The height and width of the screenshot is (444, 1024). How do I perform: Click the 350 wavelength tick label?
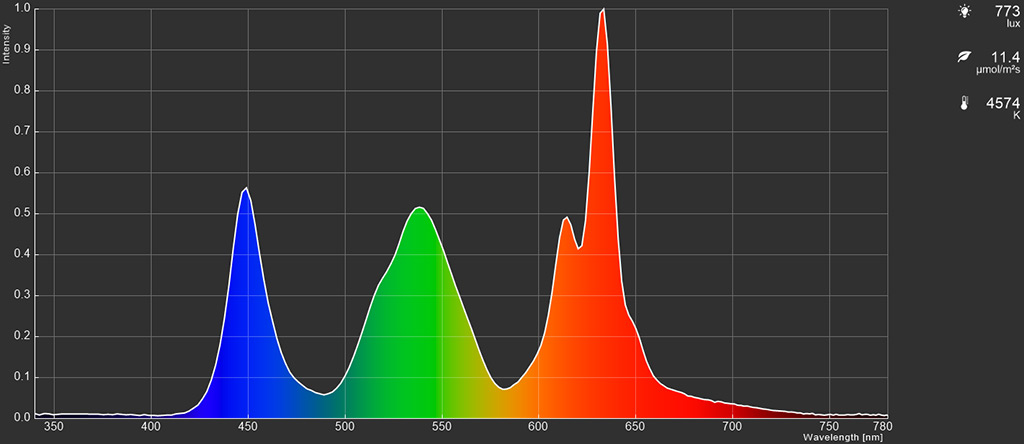click(54, 426)
